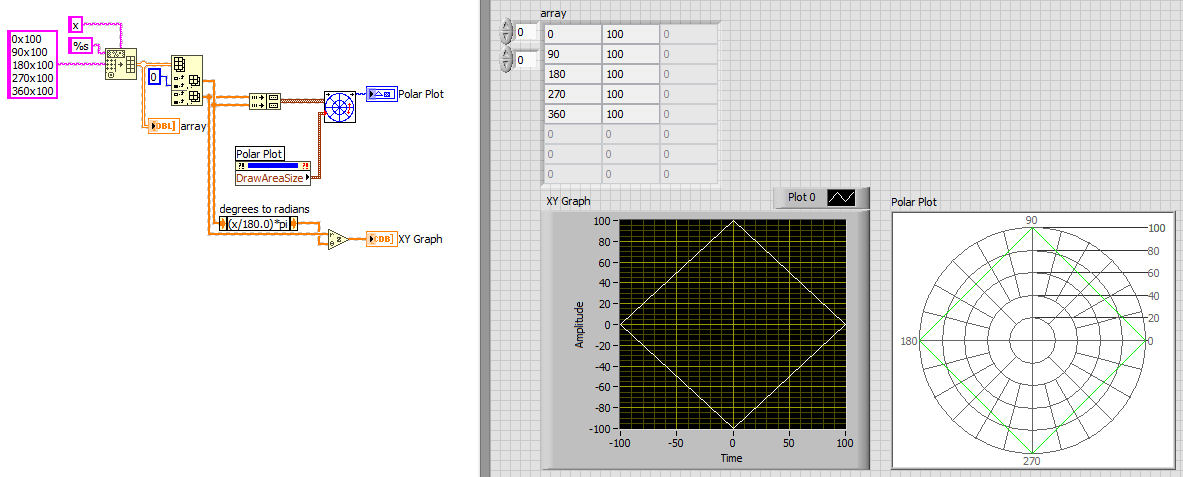This screenshot has width=1183, height=477.
Task: Click the array label beside the DBL terminal
Action: pyautogui.click(x=194, y=127)
